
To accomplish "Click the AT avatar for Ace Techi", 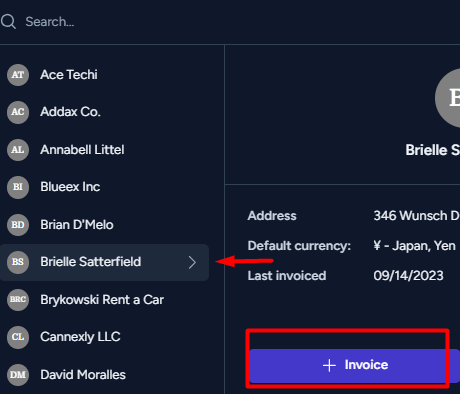I will (18, 75).
